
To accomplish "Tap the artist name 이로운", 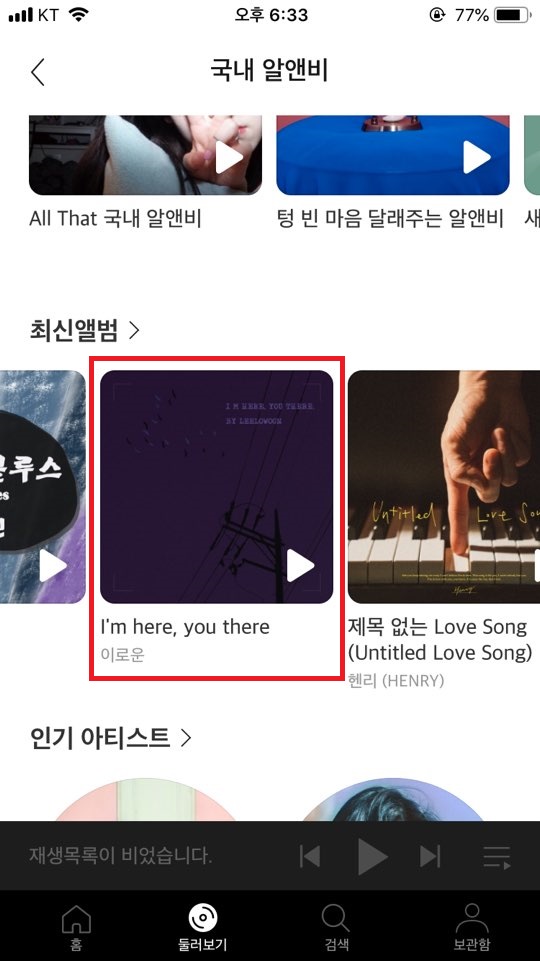I will coord(123,655).
